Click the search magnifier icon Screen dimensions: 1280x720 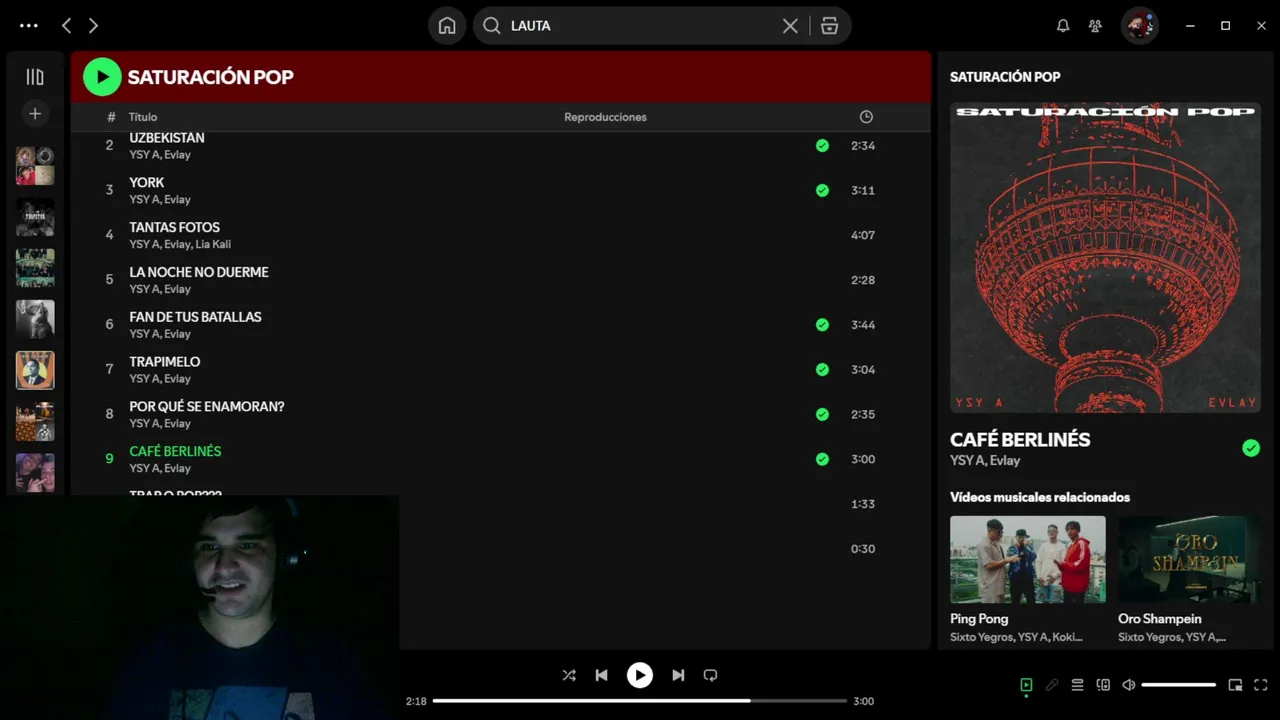click(x=492, y=26)
